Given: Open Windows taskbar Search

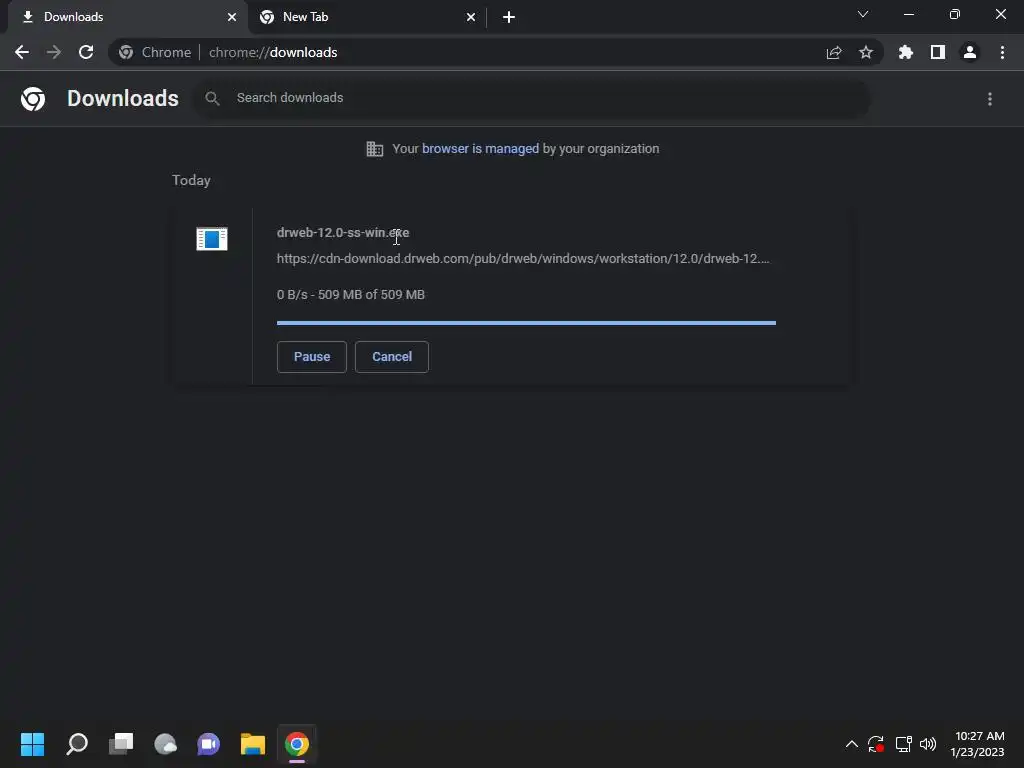Looking at the screenshot, I should pos(77,744).
